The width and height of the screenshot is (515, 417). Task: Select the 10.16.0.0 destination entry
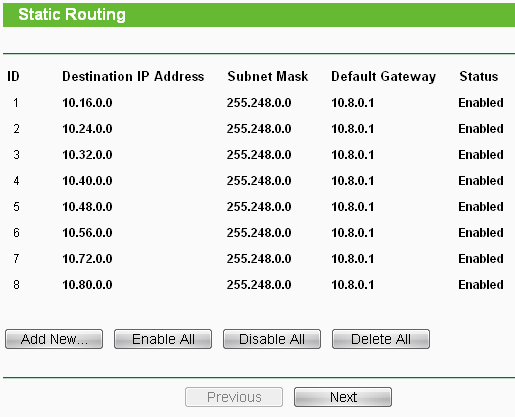tap(87, 103)
